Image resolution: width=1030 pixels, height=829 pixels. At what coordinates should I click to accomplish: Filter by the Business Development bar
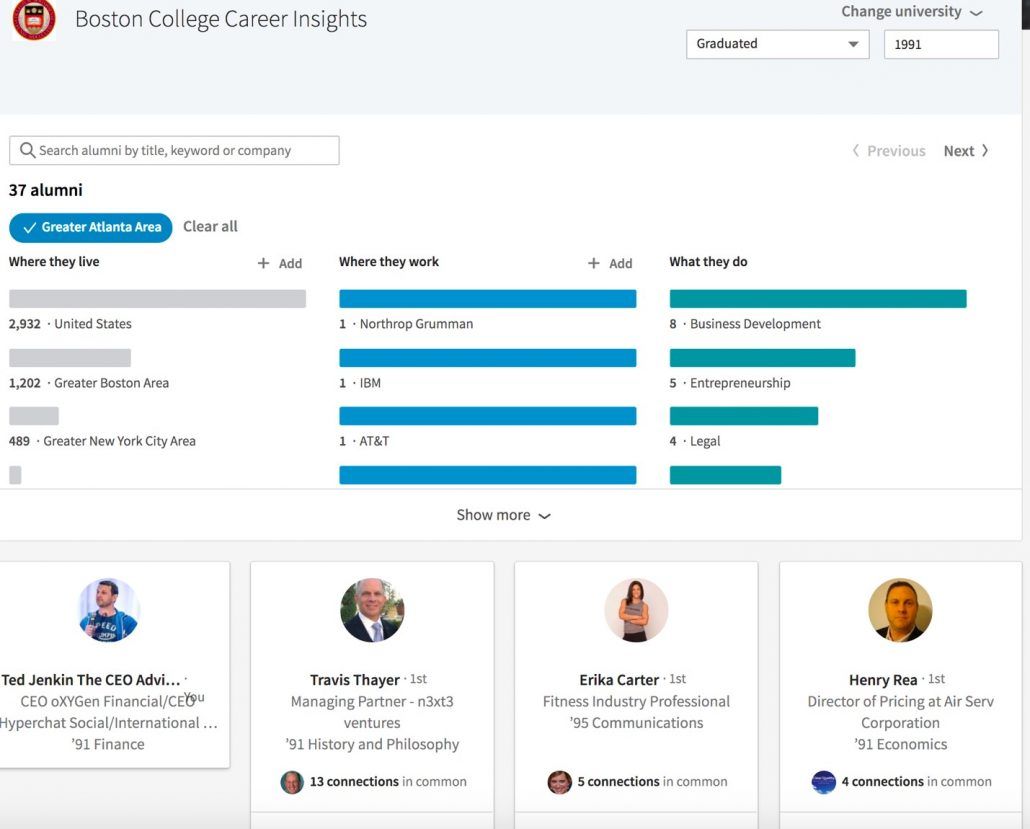coord(818,299)
